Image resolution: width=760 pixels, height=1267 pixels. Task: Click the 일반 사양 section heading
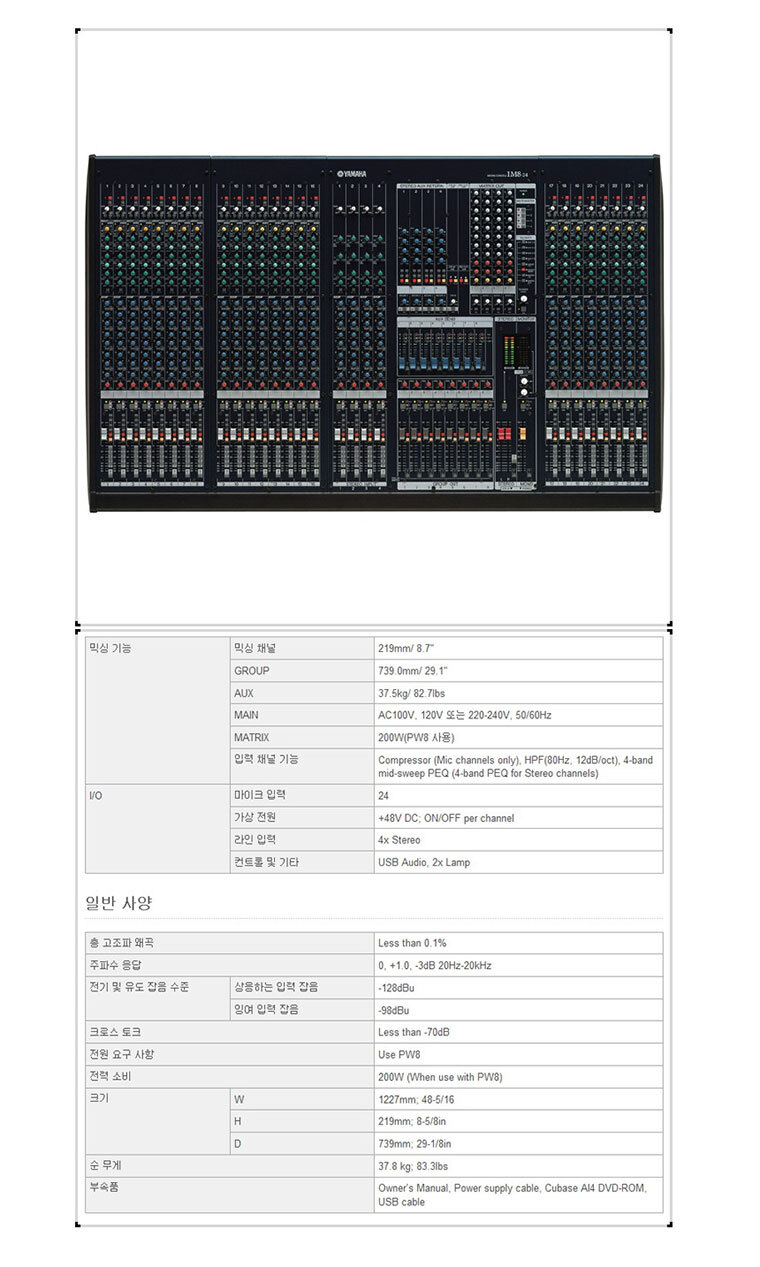point(119,903)
